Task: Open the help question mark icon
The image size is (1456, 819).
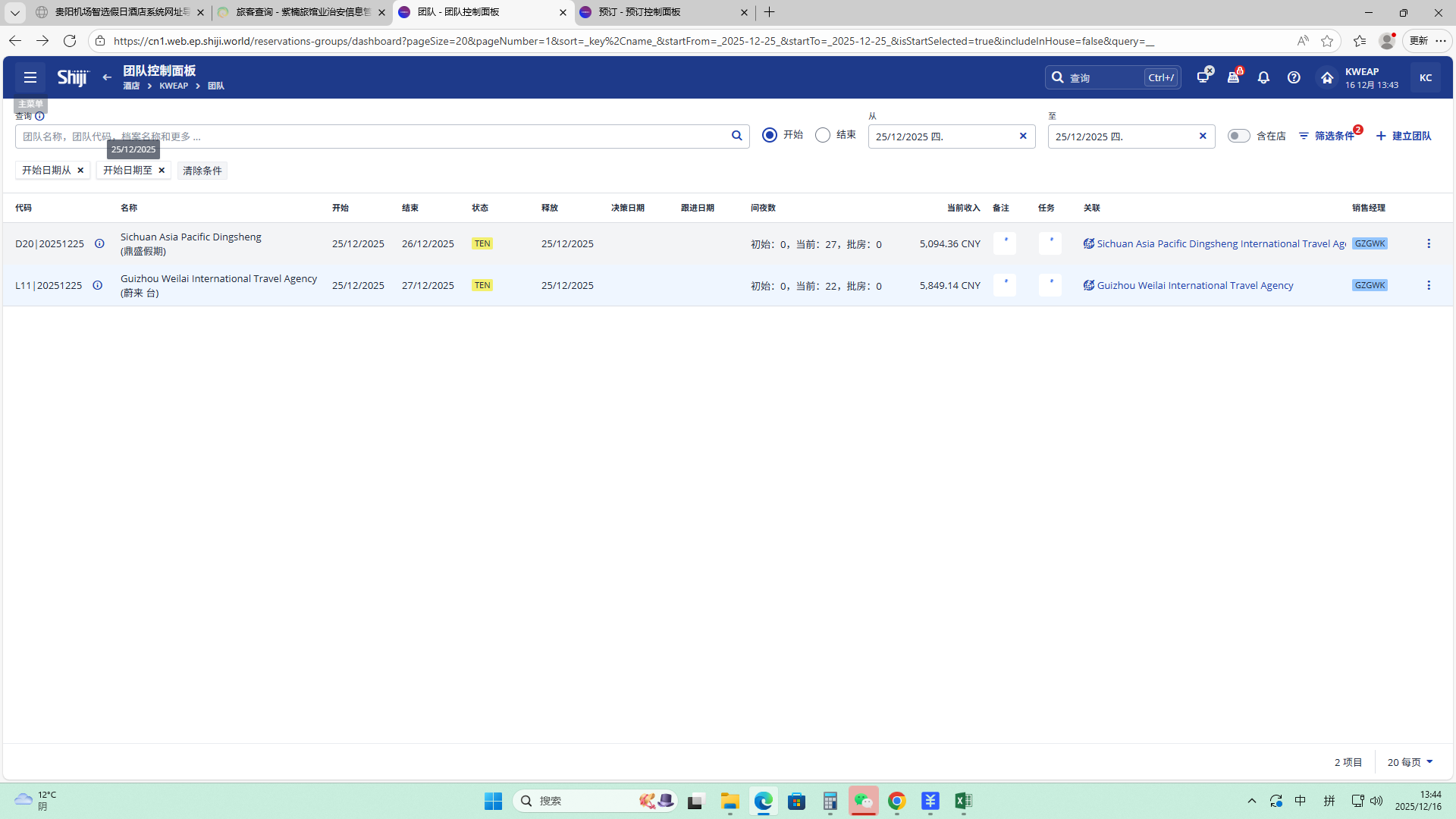Action: [1294, 77]
